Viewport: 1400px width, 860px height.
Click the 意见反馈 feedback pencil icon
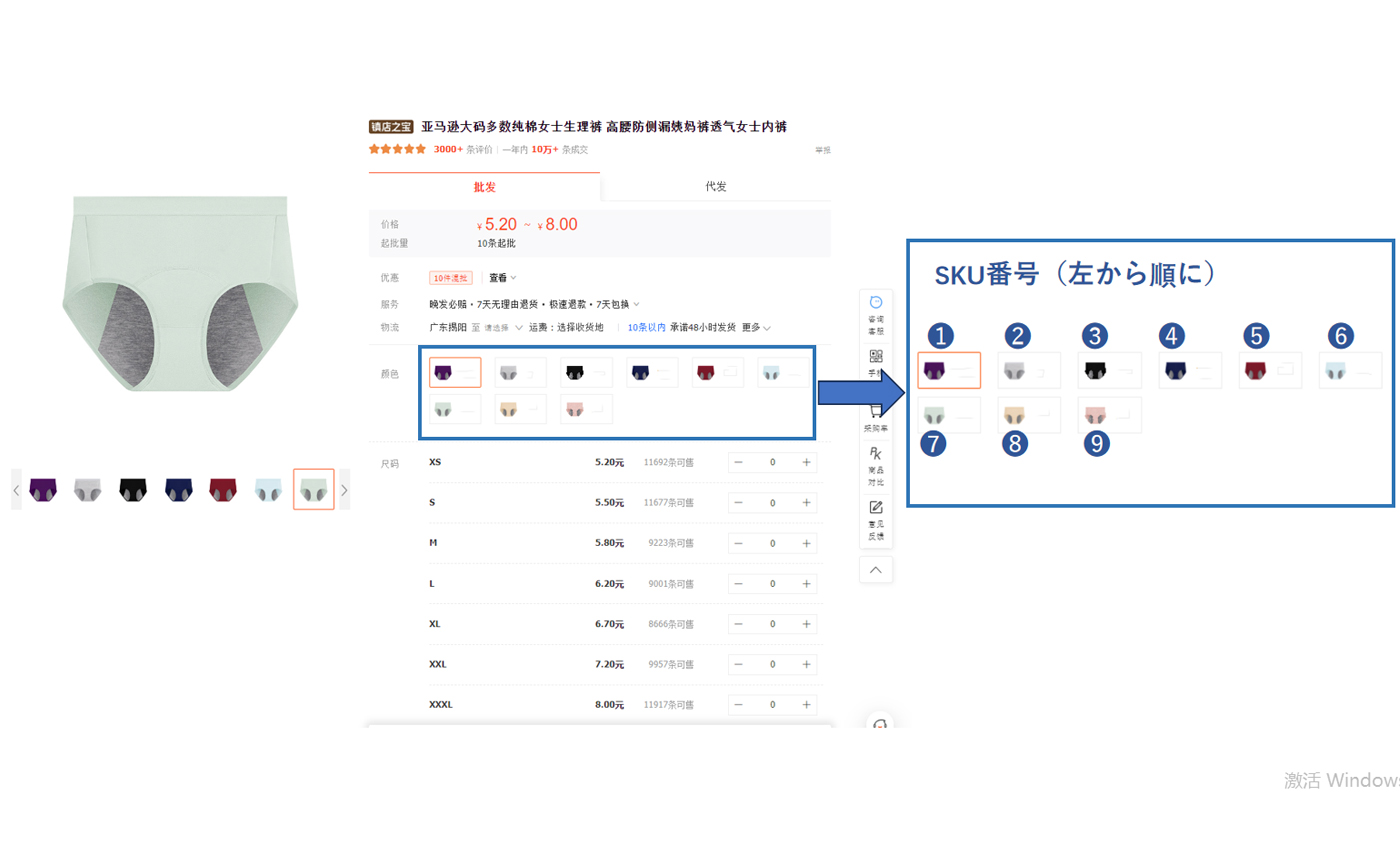pyautogui.click(x=876, y=508)
